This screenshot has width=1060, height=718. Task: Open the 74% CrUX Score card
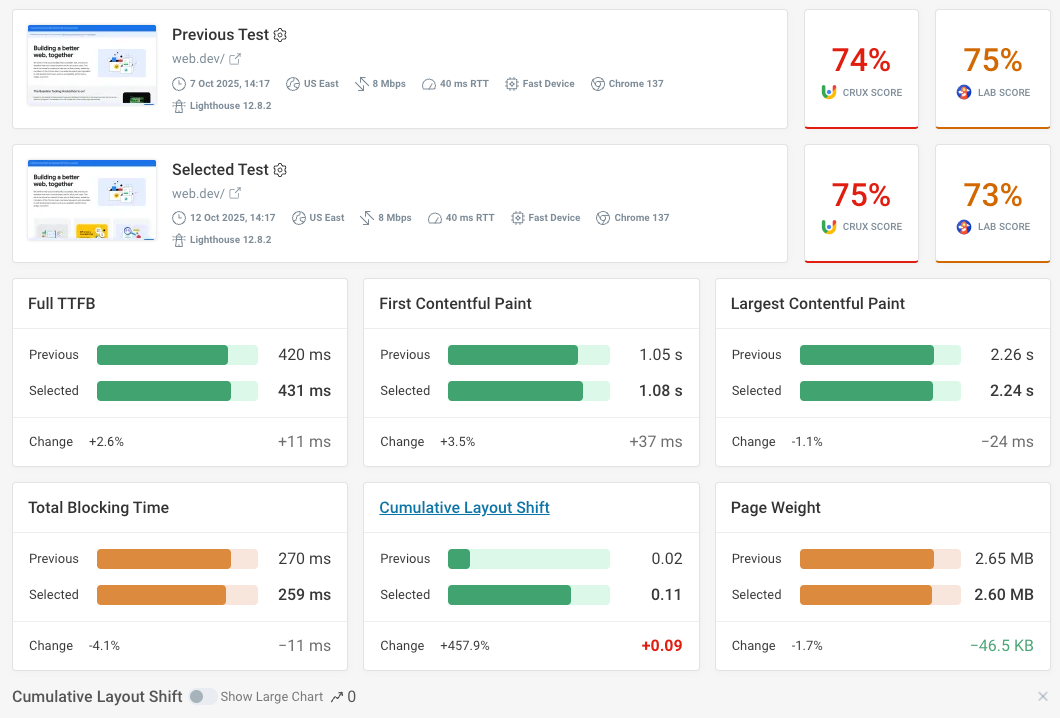pos(861,69)
